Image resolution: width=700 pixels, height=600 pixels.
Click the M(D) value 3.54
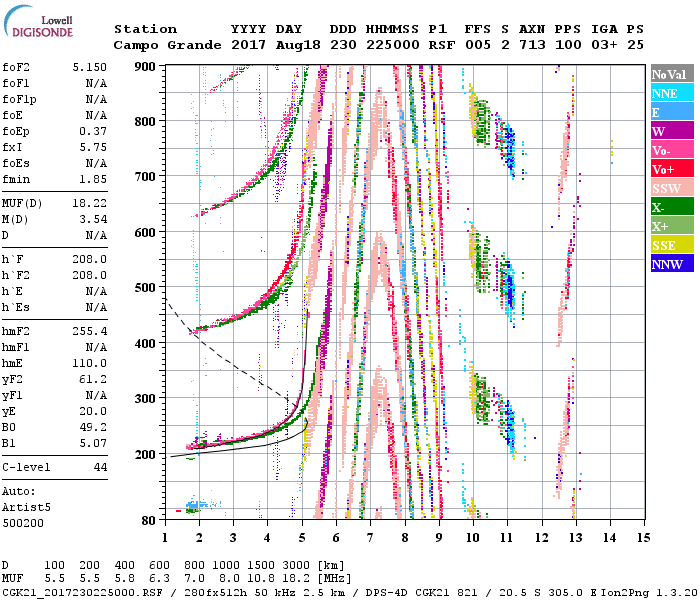click(x=93, y=219)
